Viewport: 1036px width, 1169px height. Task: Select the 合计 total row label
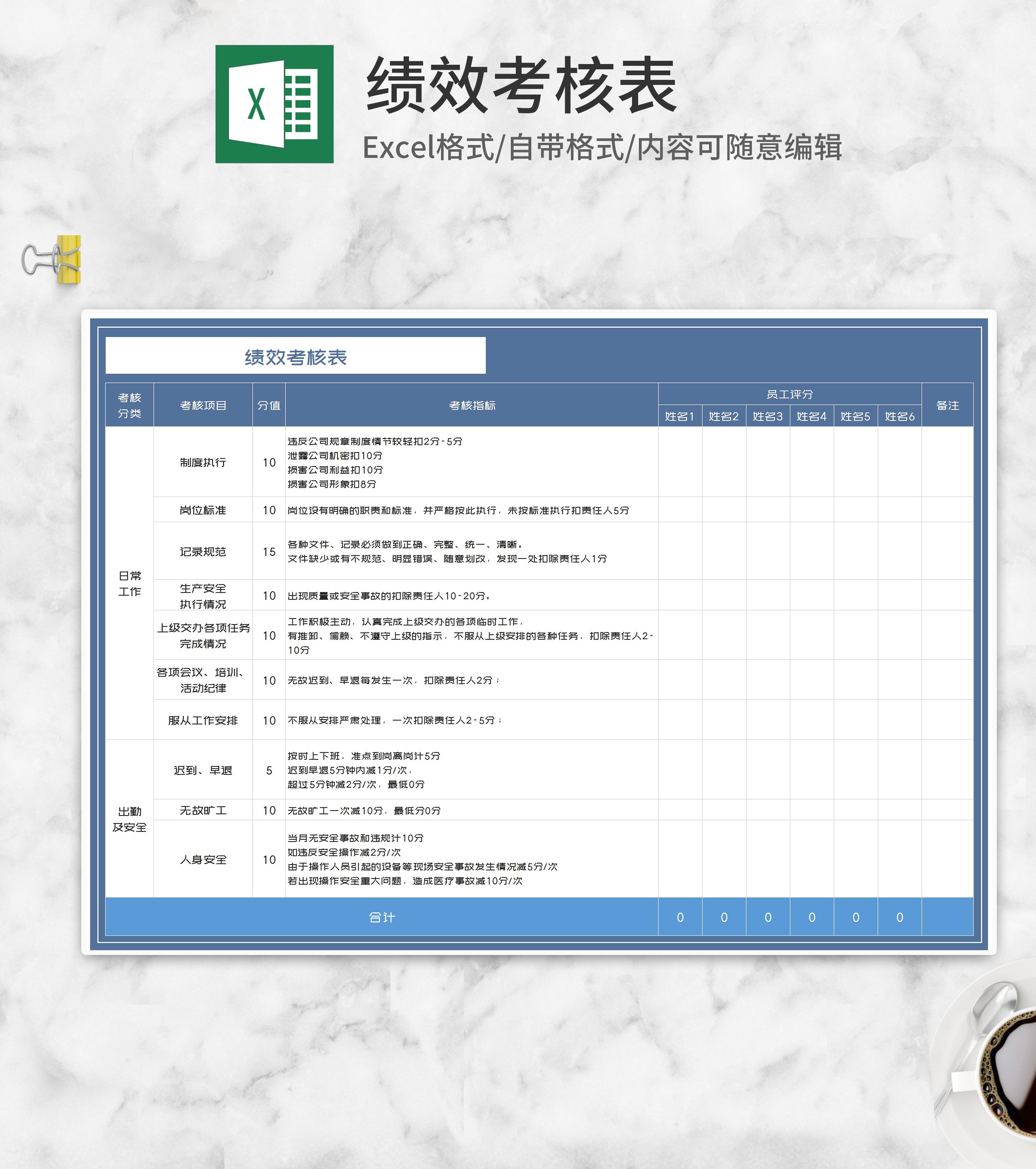(x=382, y=917)
